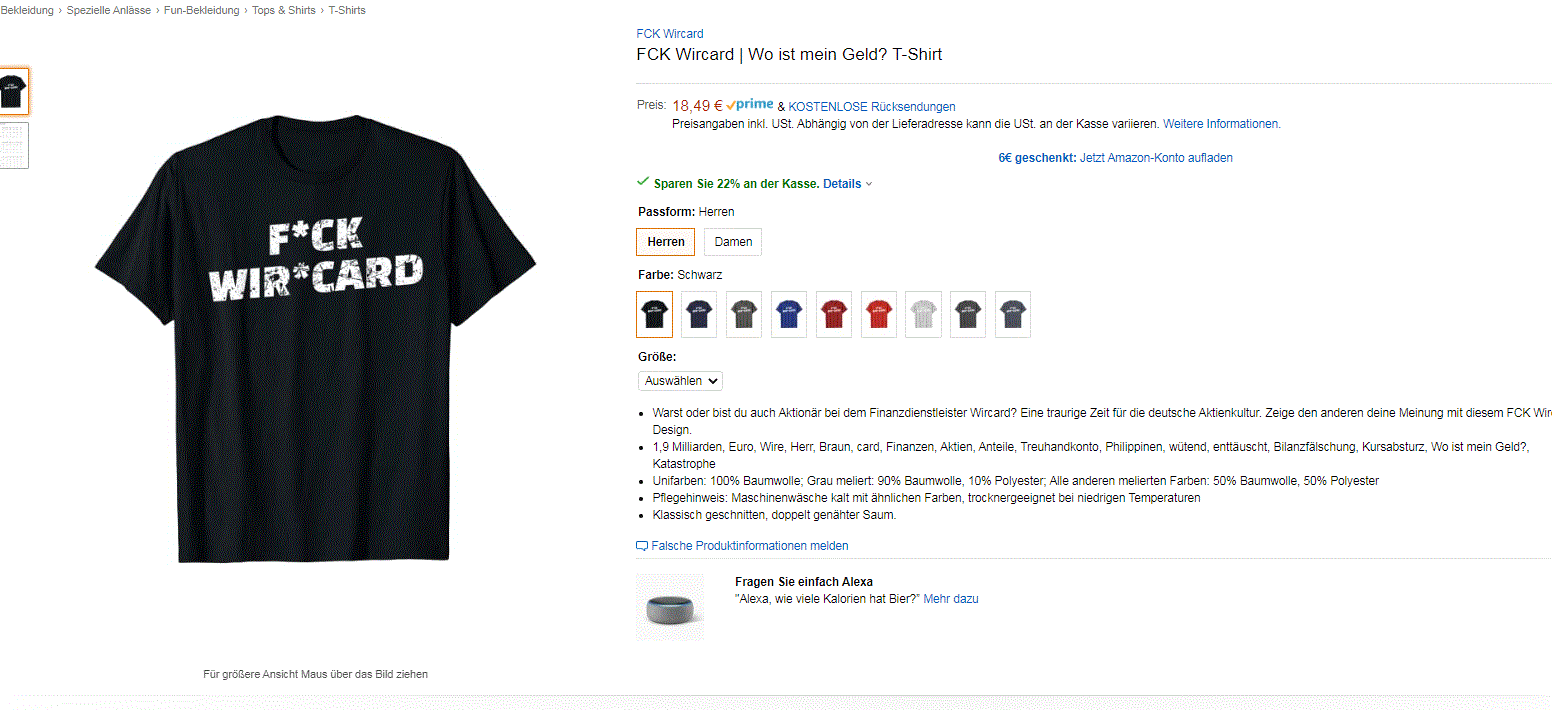Pick the navy blue T-shirt color
The height and width of the screenshot is (710, 1552).
tap(699, 315)
